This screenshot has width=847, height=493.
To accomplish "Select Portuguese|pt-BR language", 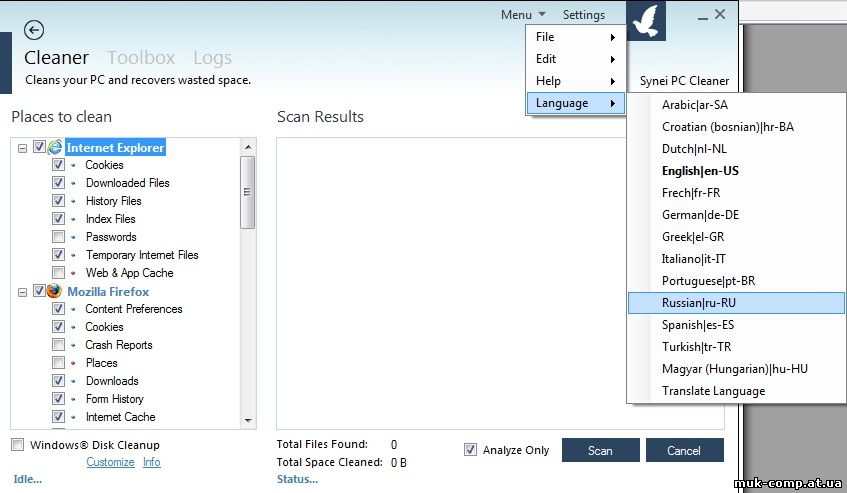I will [736, 281].
